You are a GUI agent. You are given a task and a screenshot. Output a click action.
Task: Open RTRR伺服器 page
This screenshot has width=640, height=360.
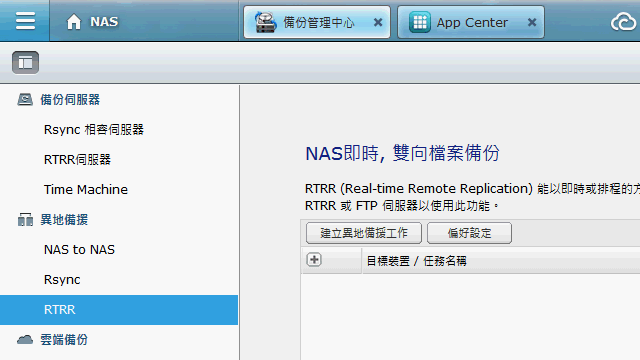tap(77, 160)
